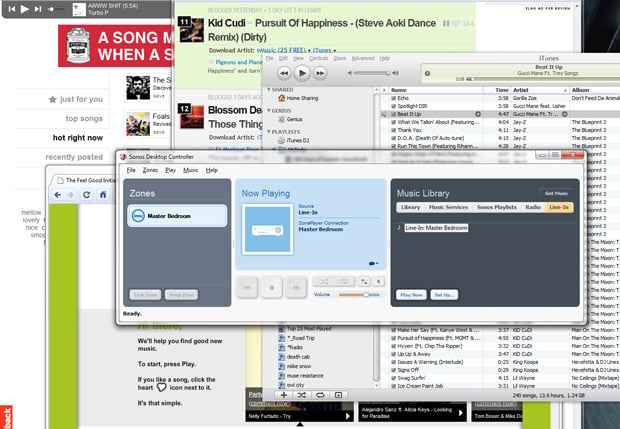This screenshot has width=620, height=429.
Task: Uncheck the D.O.A. (Death Of Auto-tune) checkbox
Action: (393, 138)
